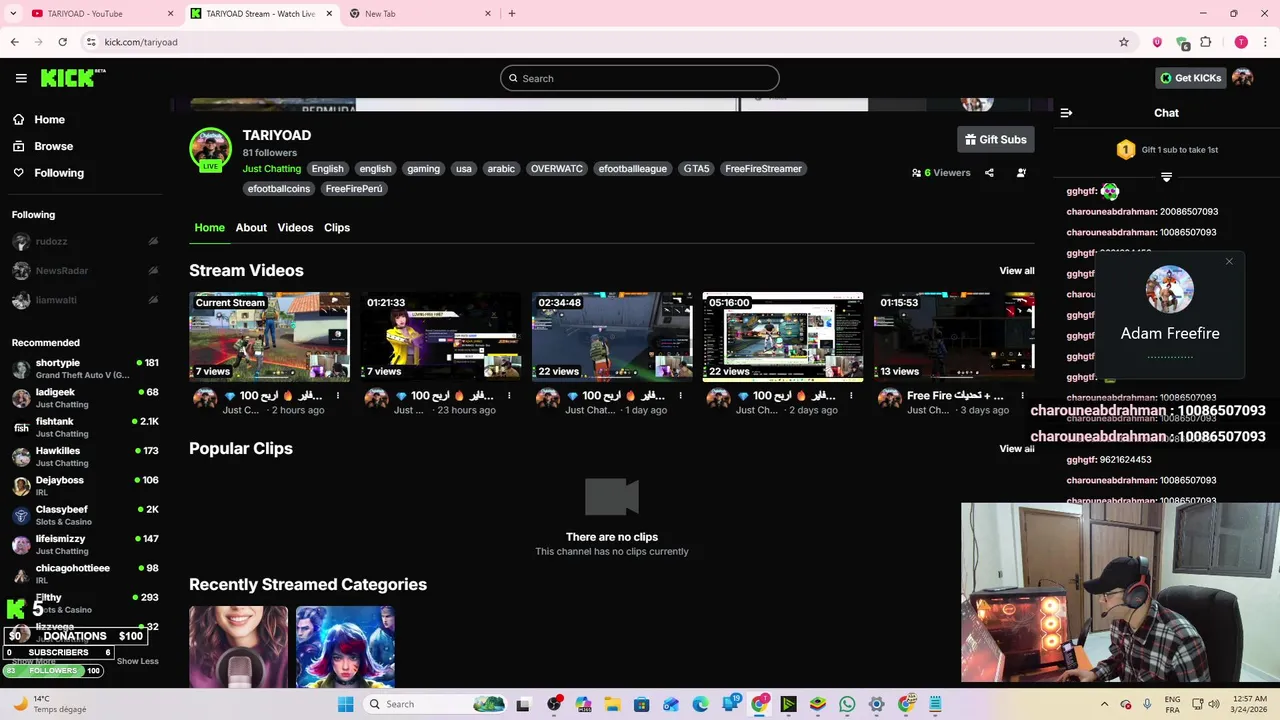Select the Home channel tab
The image size is (1280, 720).
point(209,228)
